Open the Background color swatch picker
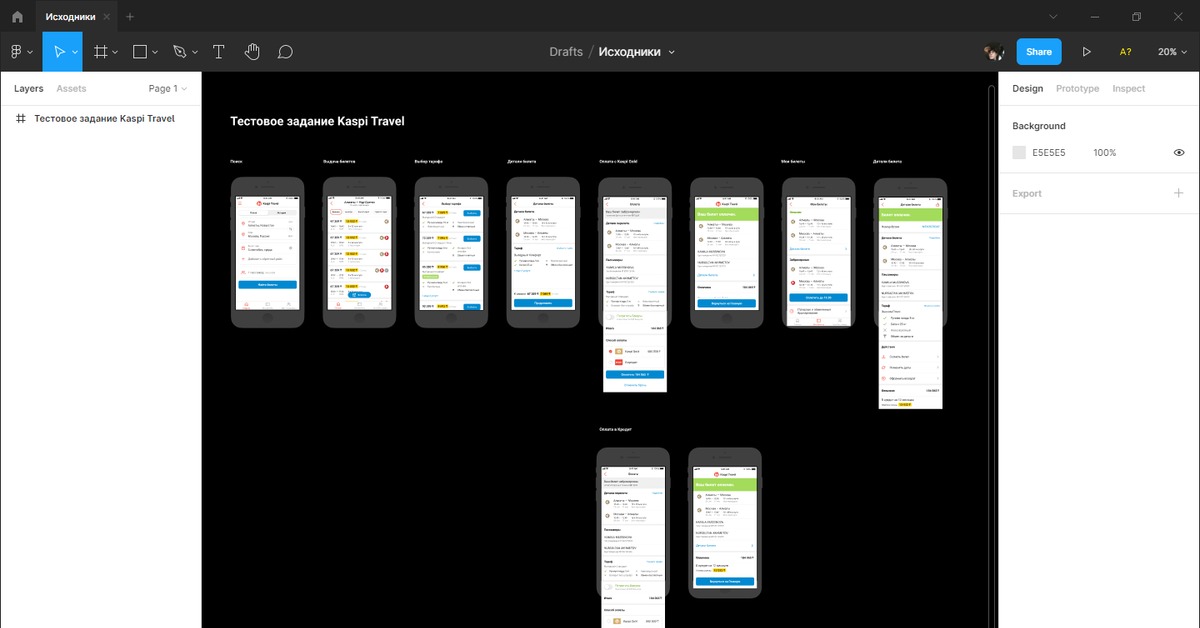 click(1019, 153)
